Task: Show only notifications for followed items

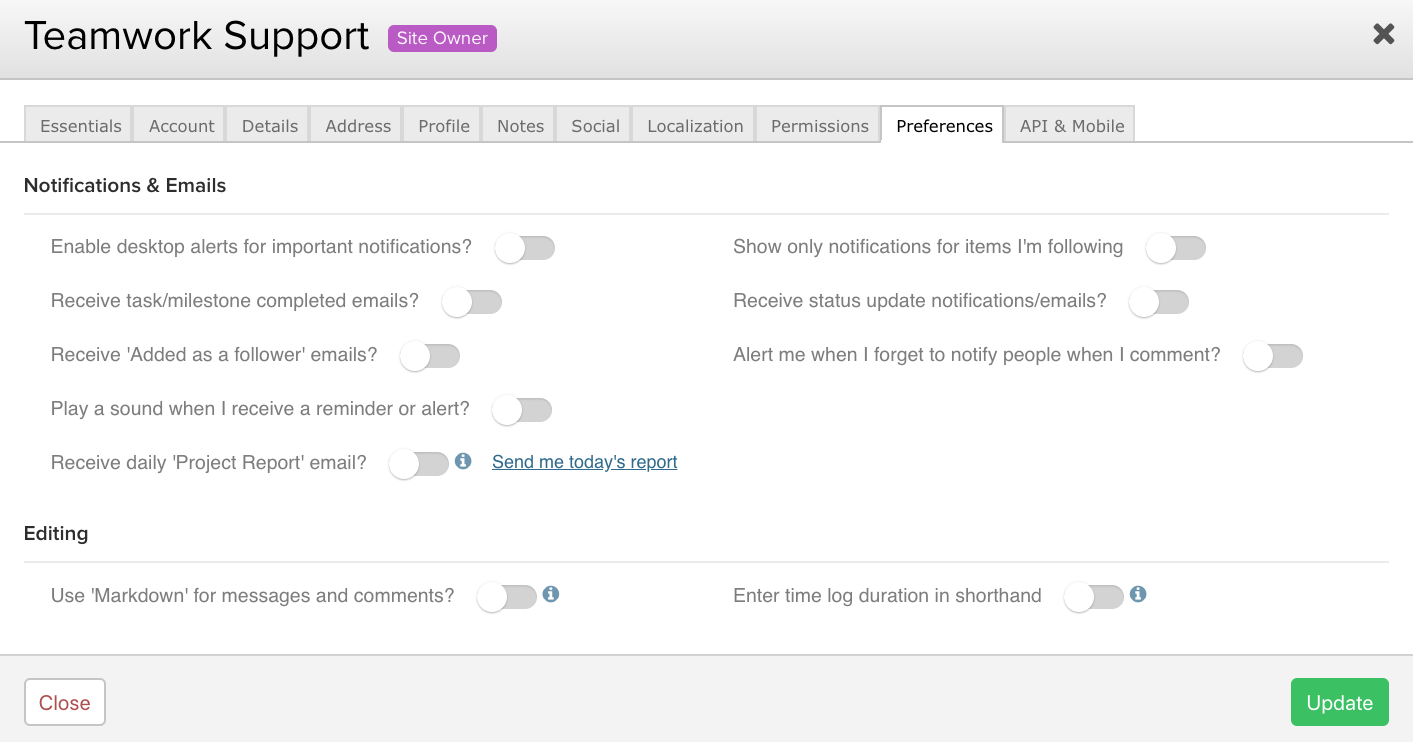Action: coord(1176,248)
